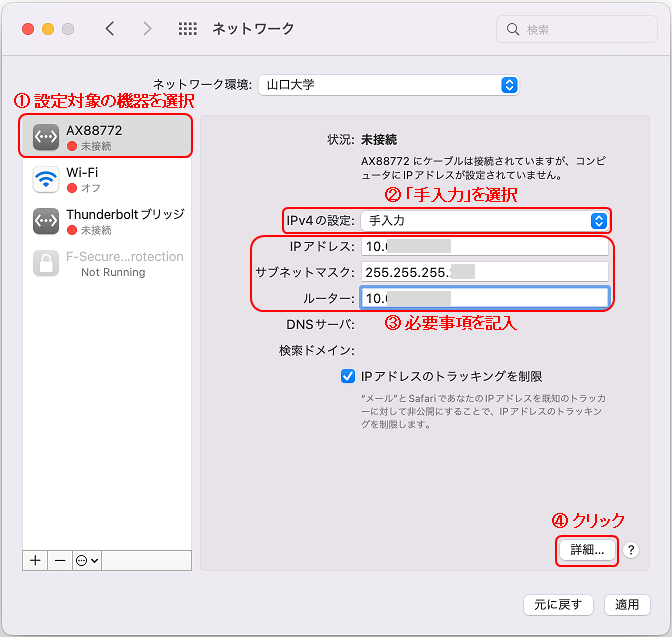Click the 元に戻す revert button
672x637 pixels.
tap(558, 604)
